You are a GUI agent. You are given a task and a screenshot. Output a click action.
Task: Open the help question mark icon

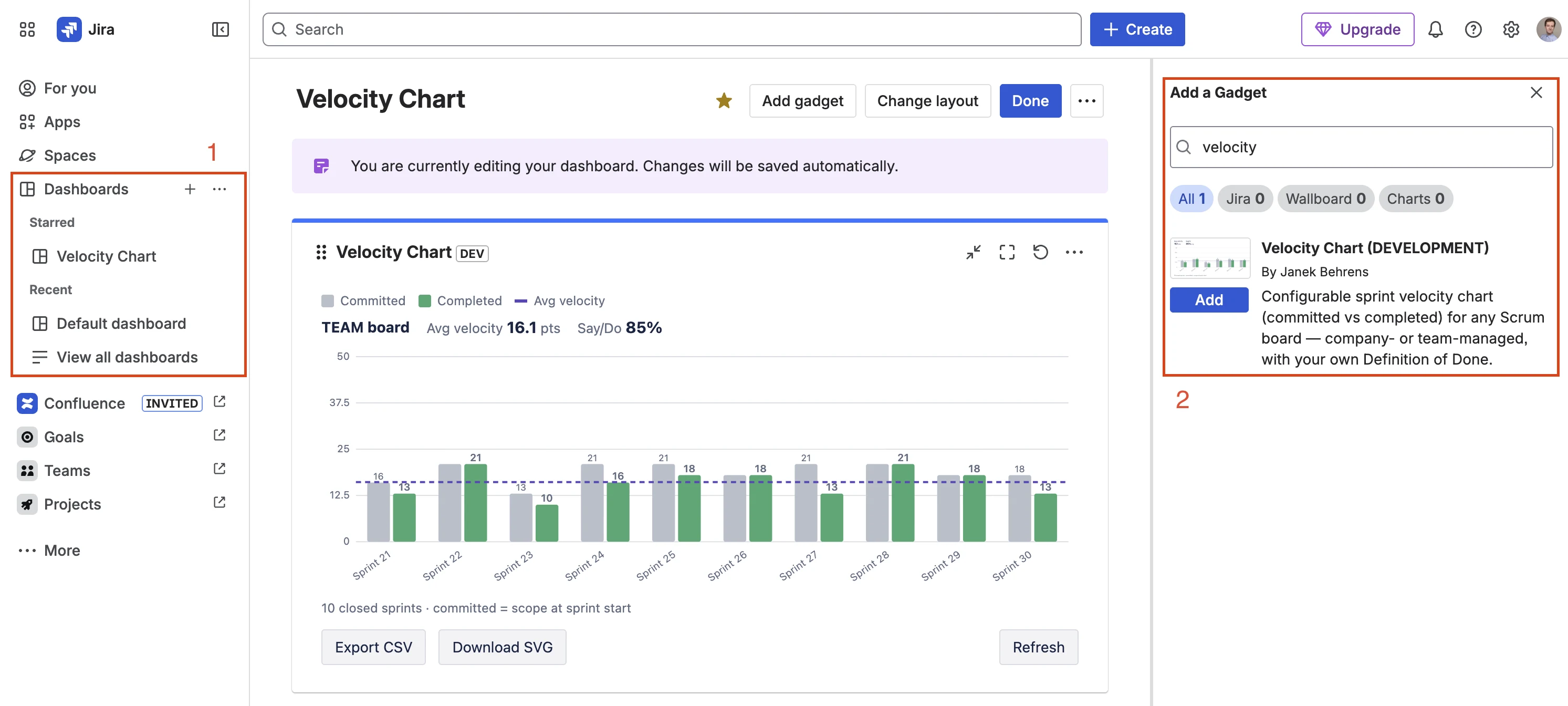pyautogui.click(x=1472, y=29)
